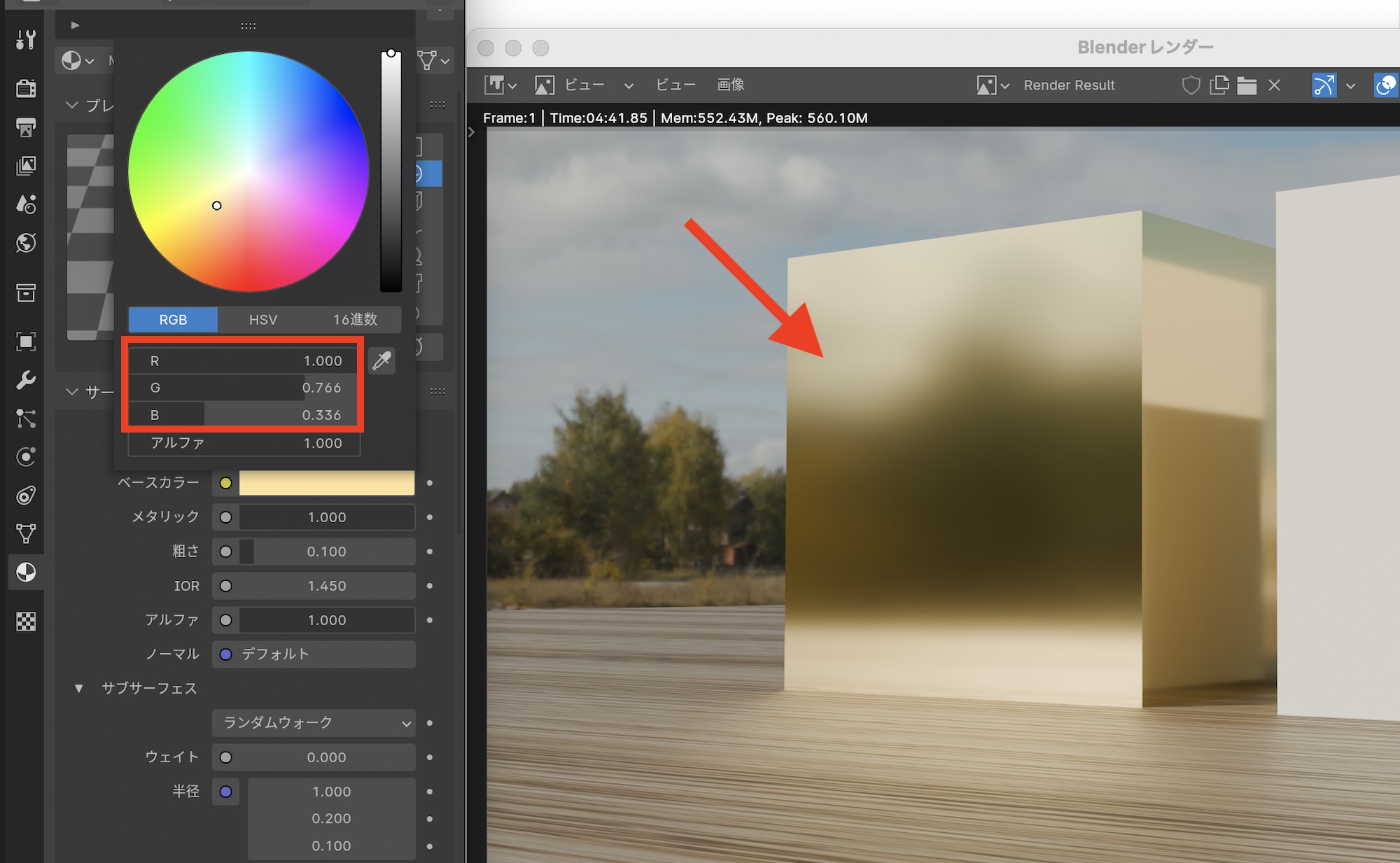The image size is (1400, 863).
Task: Click the ベースカラー color swatch
Action: 327,483
